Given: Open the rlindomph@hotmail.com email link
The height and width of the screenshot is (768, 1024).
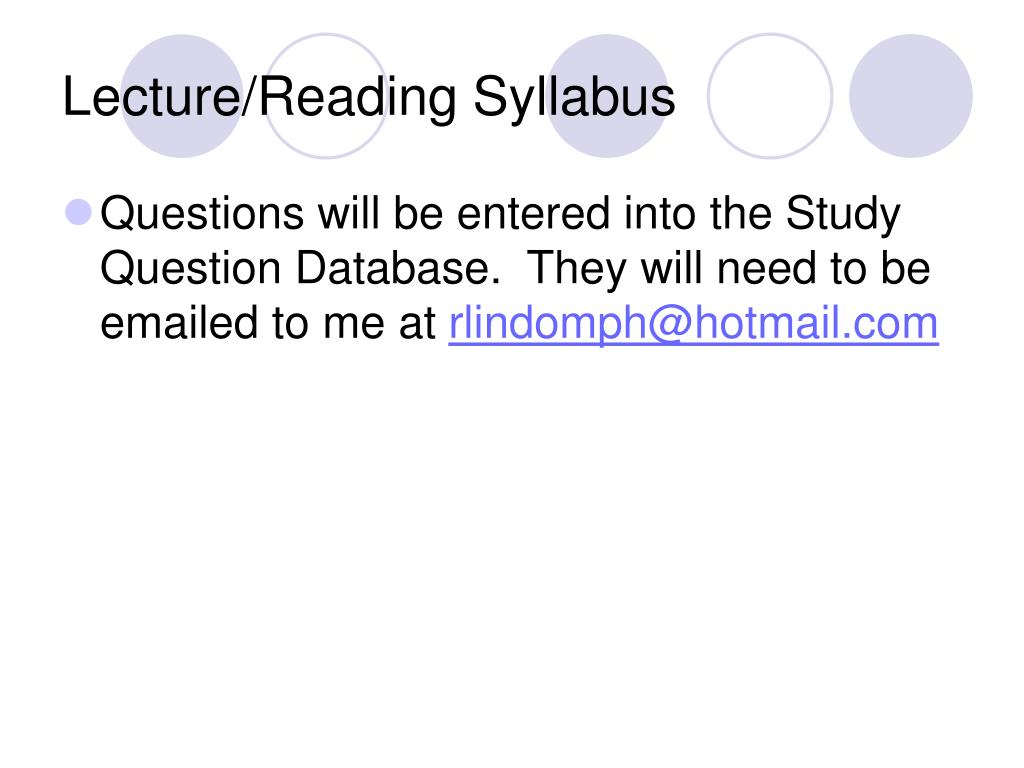Looking at the screenshot, I should click(694, 323).
